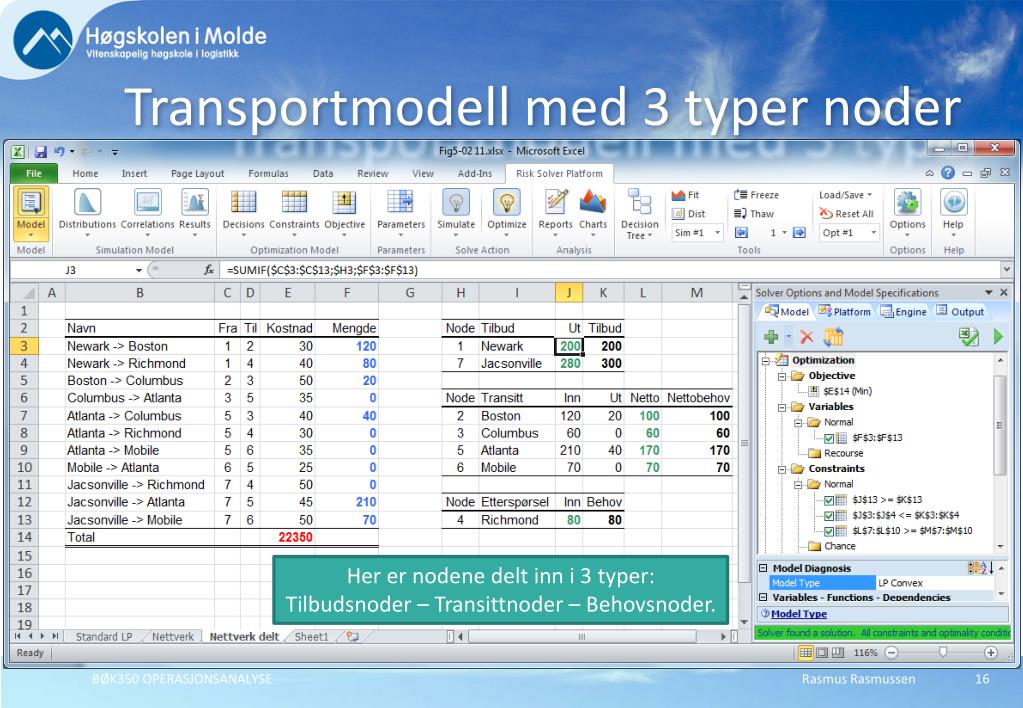Open the Engine tab in solver pane
The image size is (1023, 708).
[x=904, y=312]
